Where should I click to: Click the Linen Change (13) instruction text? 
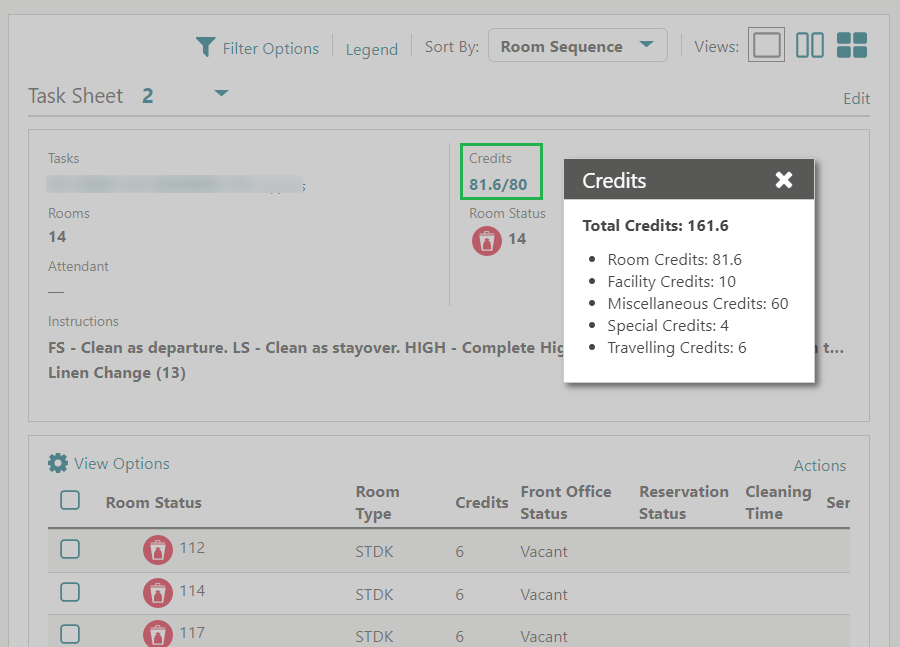[x=117, y=373]
